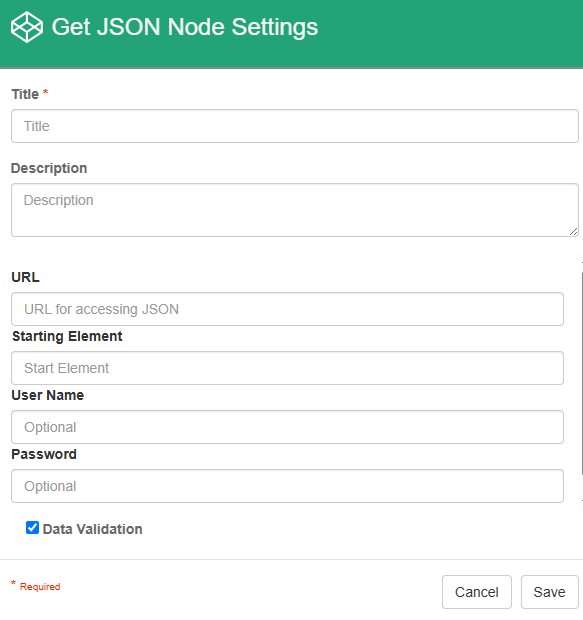Click the Title label text
This screenshot has width=583, height=620.
pyautogui.click(x=25, y=94)
